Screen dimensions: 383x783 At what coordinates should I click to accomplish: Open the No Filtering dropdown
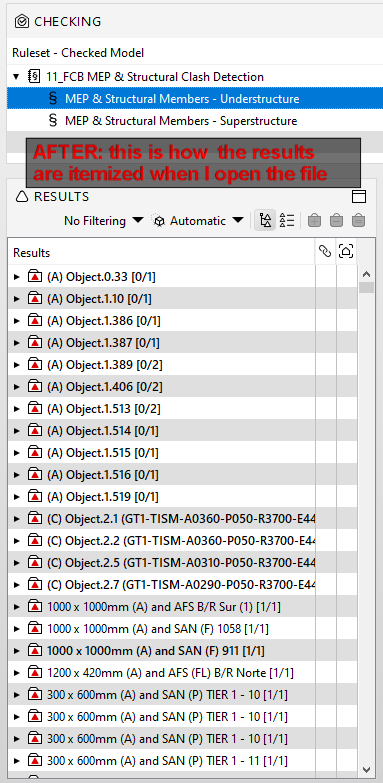pyautogui.click(x=103, y=221)
